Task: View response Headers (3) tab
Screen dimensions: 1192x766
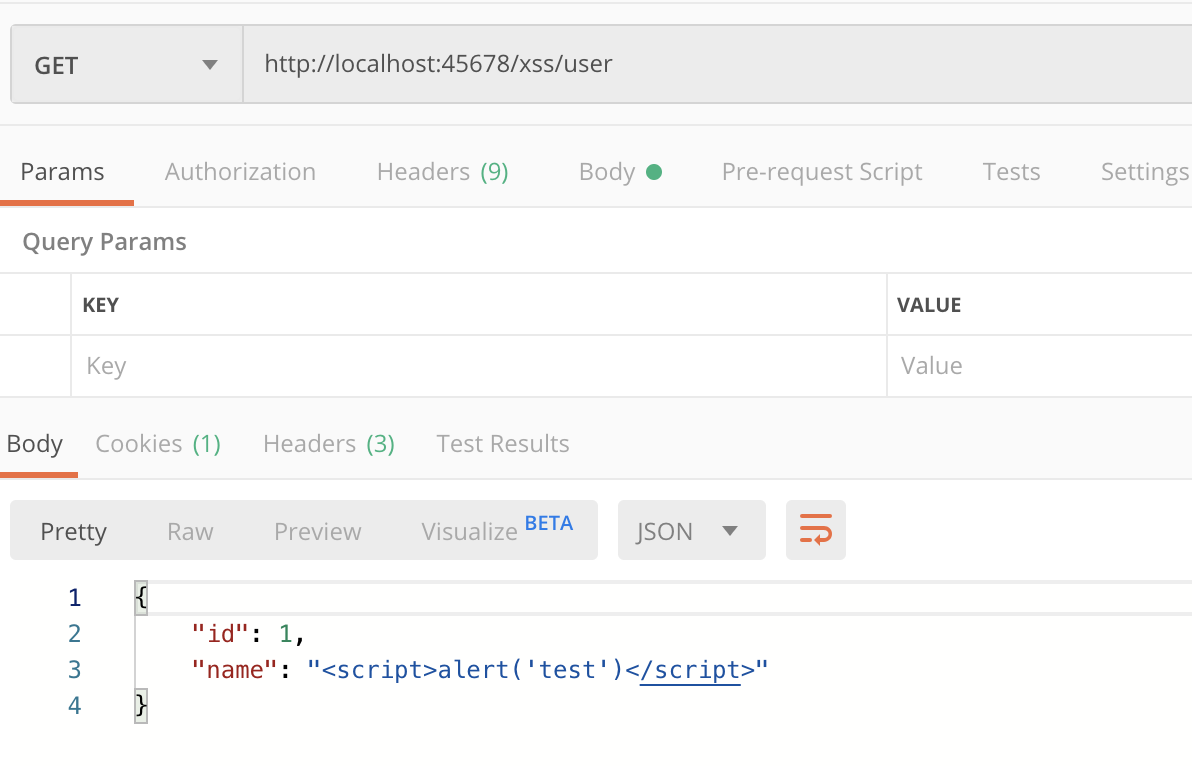Action: pyautogui.click(x=329, y=444)
